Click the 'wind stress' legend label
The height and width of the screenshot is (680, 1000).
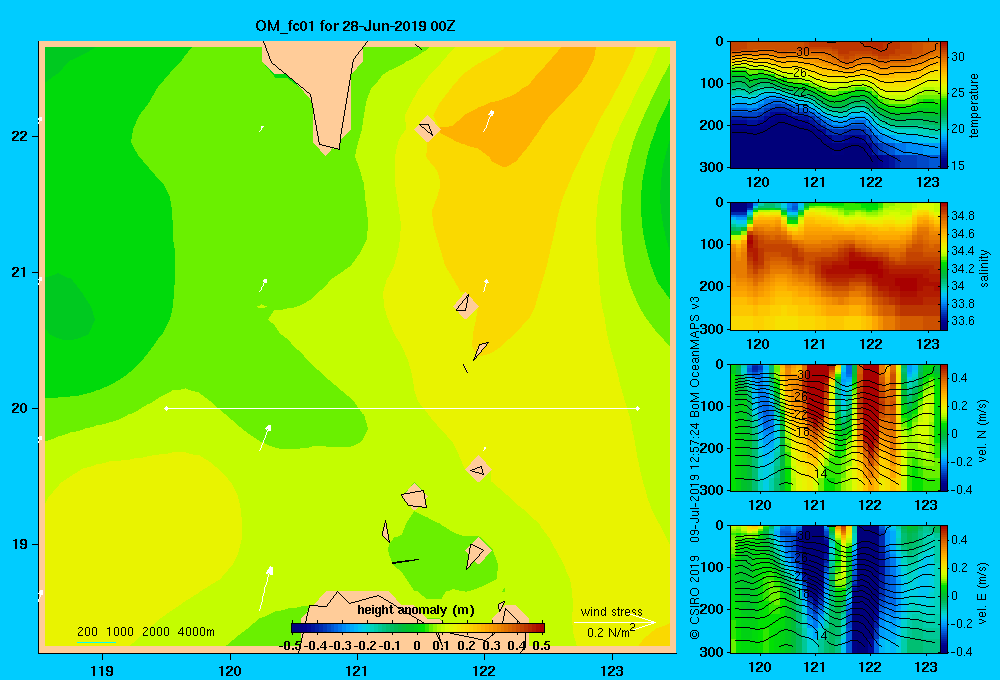pos(612,612)
